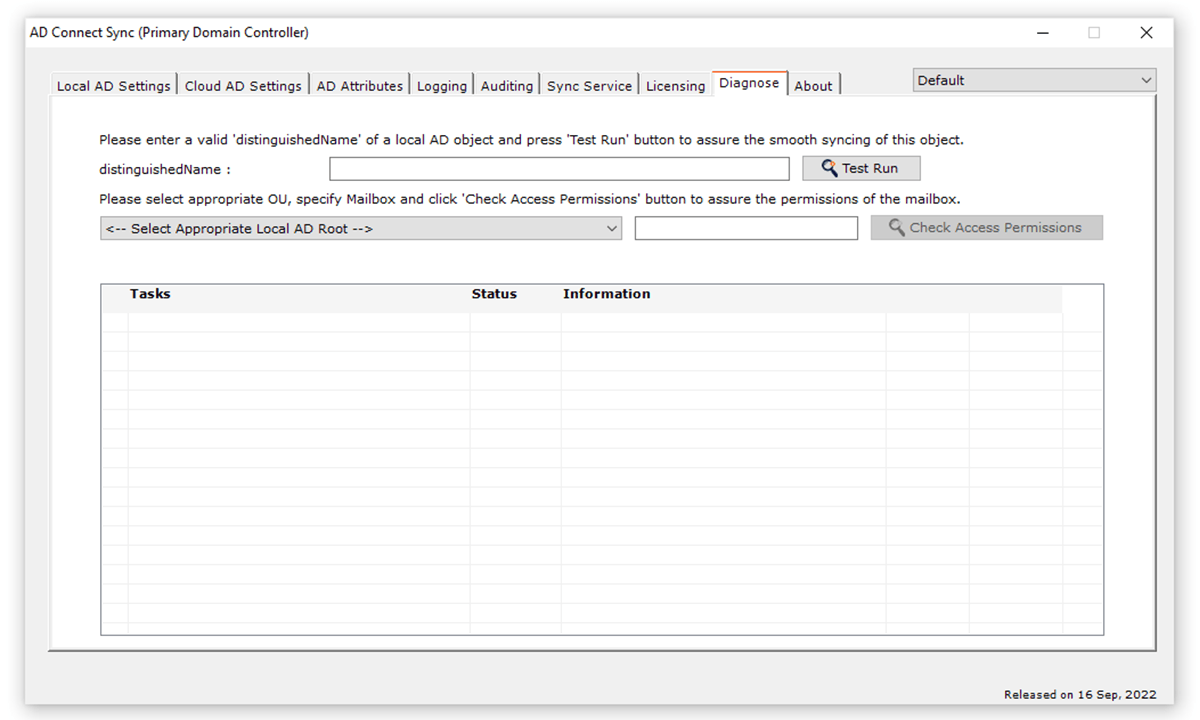Click the 'distinguishedName :' label
1200x720 pixels.
165,169
